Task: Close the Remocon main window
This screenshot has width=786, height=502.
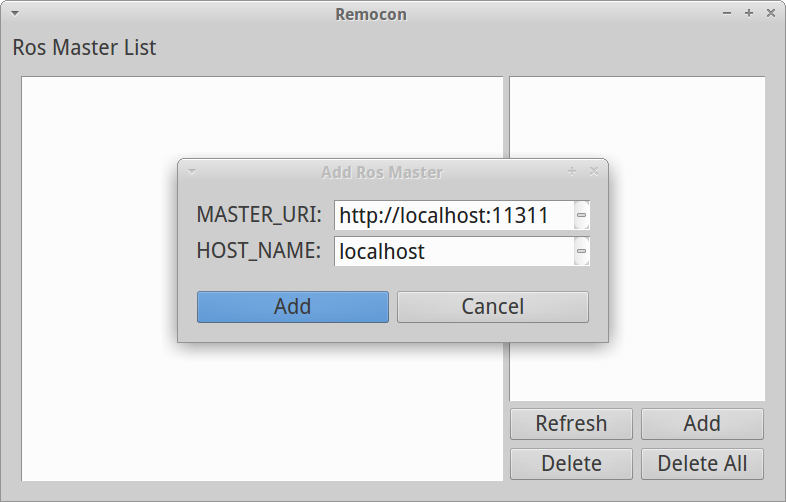Action: tap(770, 14)
